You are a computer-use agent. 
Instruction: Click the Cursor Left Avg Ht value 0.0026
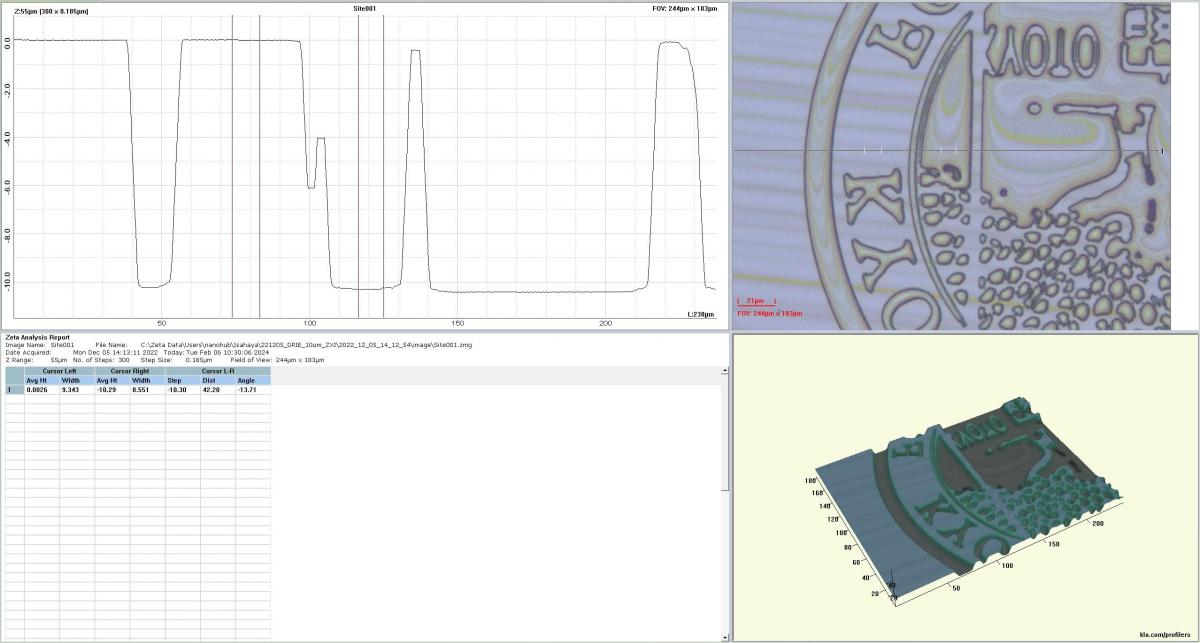(x=42, y=390)
